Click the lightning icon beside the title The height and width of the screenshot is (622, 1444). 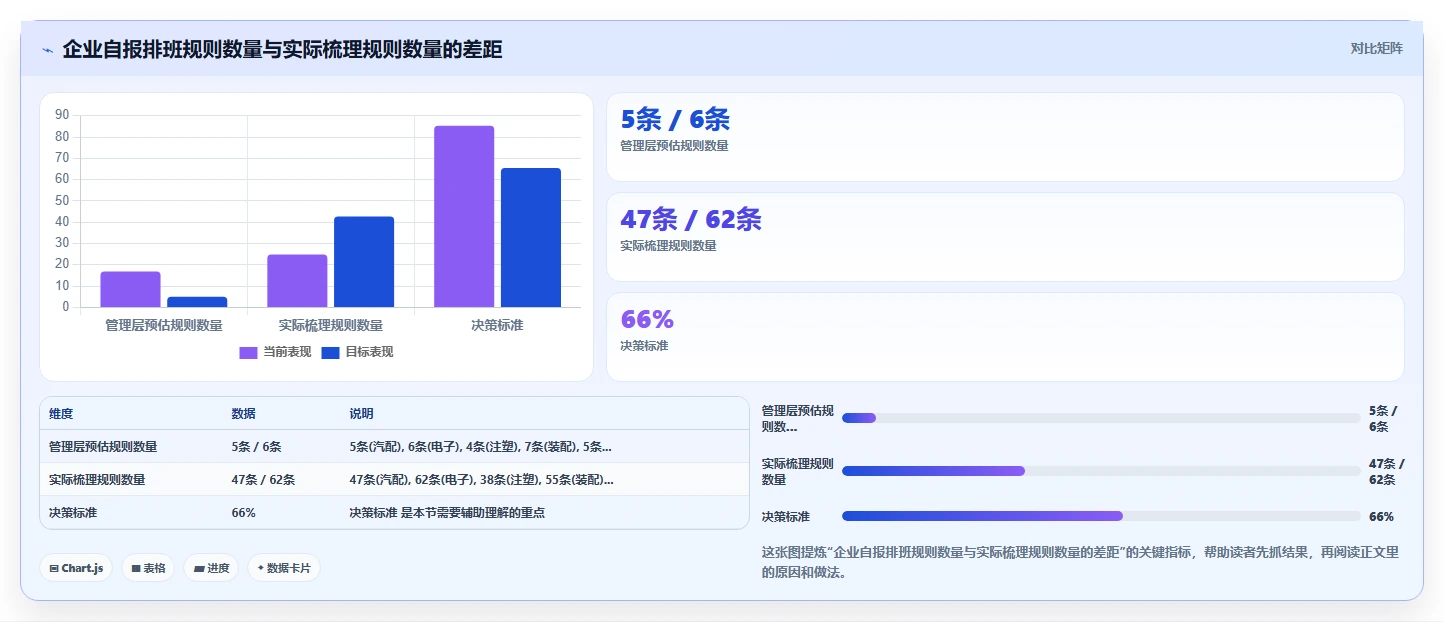47,49
